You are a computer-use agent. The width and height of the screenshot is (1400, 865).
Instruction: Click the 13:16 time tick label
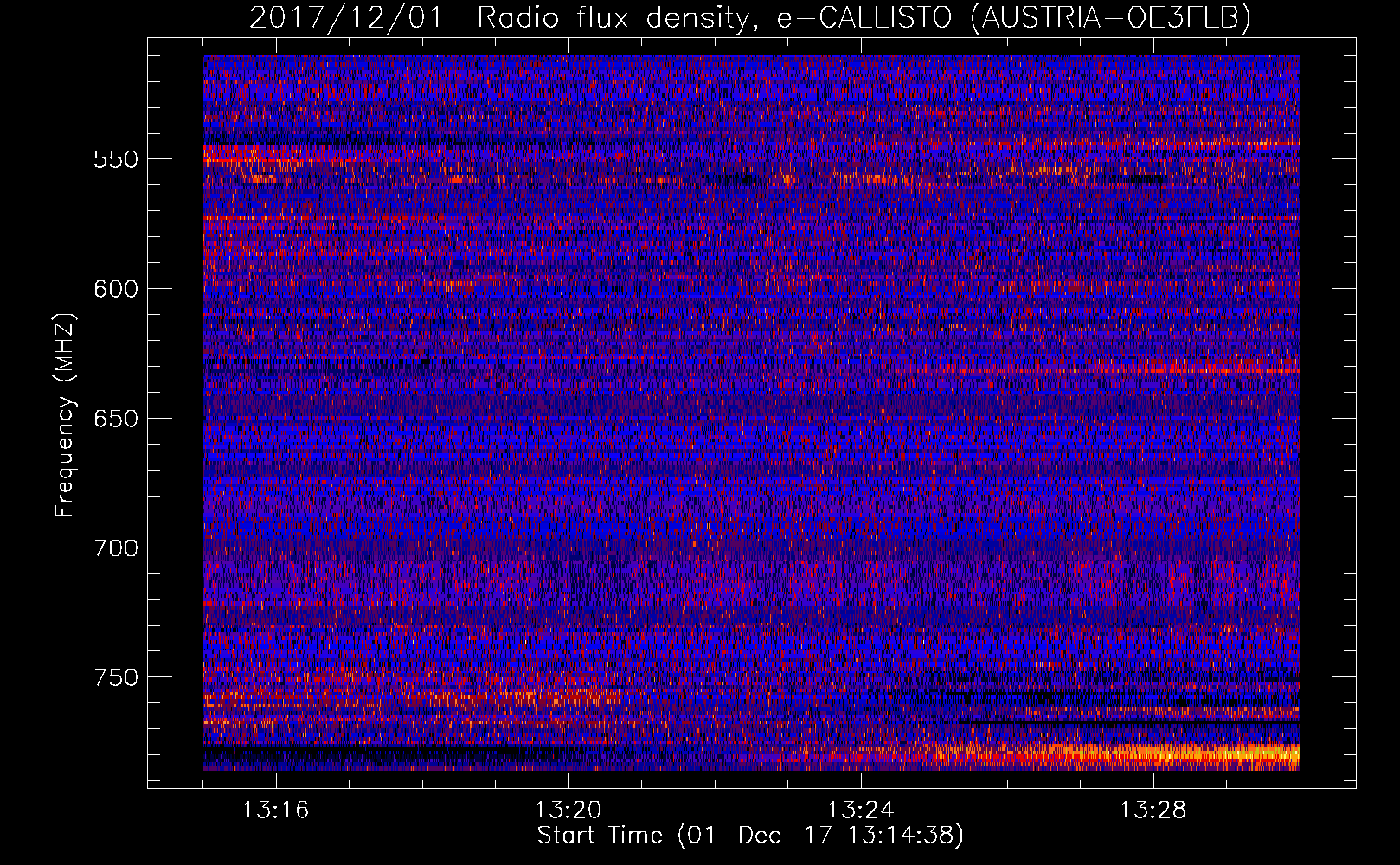click(x=275, y=811)
